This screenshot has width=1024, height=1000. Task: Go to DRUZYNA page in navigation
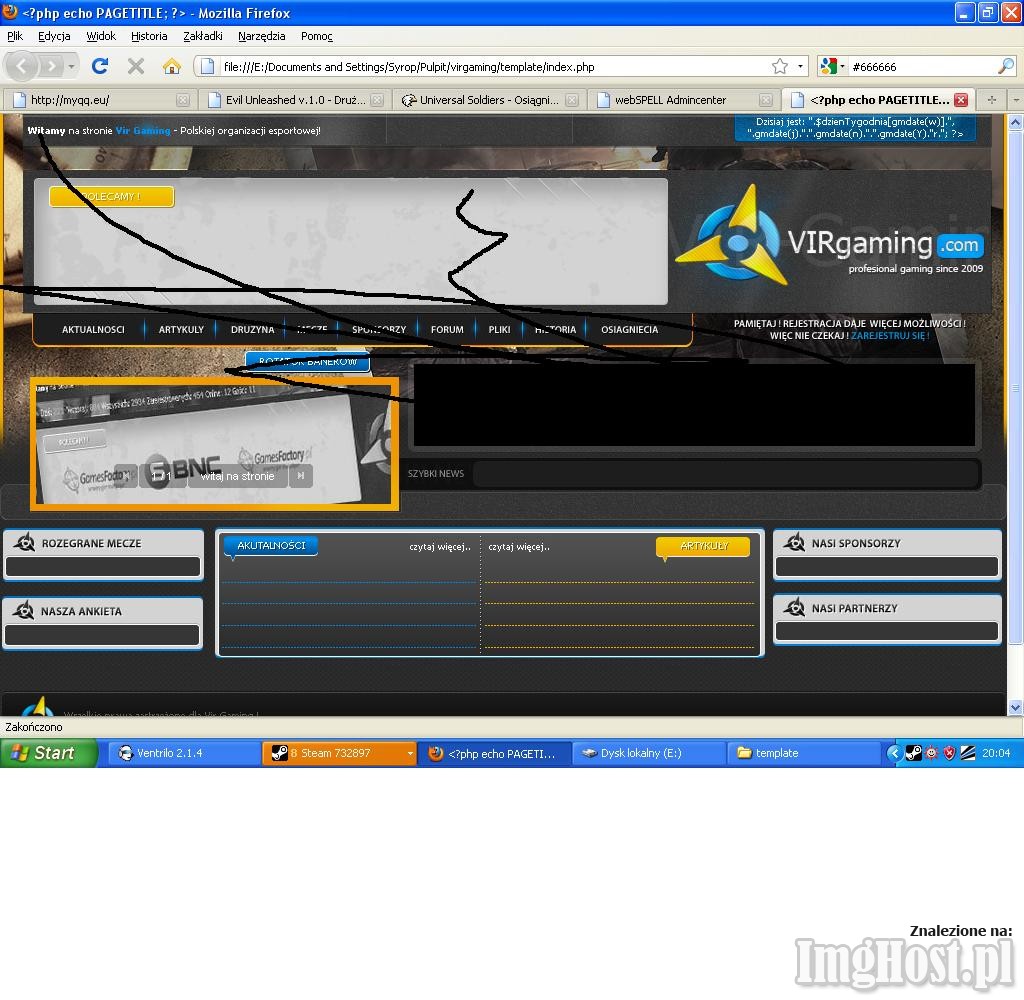(x=252, y=329)
